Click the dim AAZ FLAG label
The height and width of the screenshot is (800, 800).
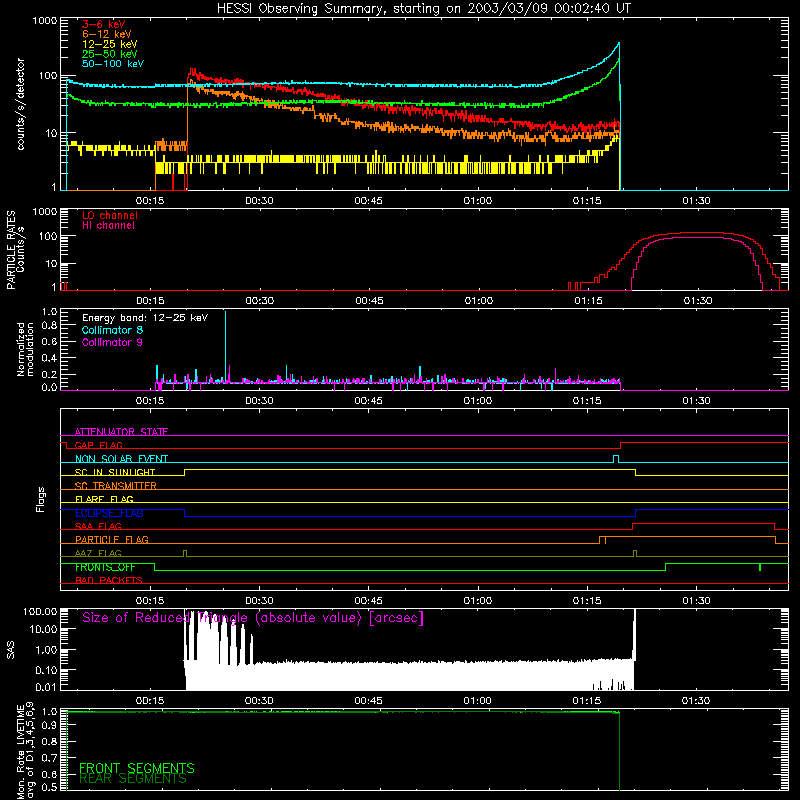pos(98,553)
